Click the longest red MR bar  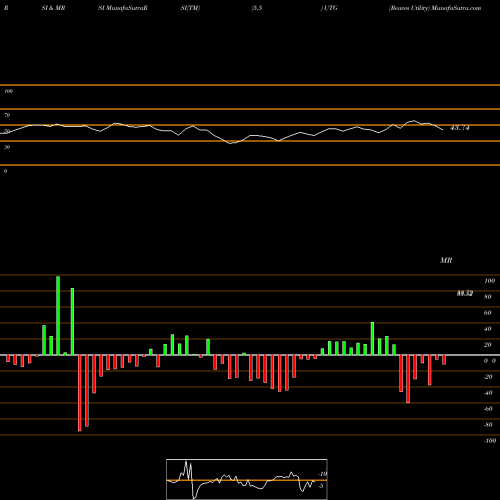pyautogui.click(x=80, y=393)
